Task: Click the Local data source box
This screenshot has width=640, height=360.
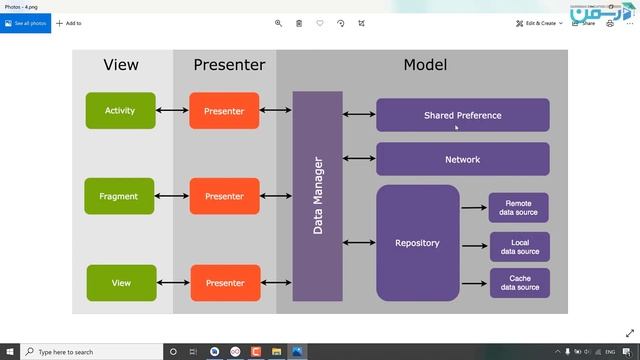Action: coord(520,247)
